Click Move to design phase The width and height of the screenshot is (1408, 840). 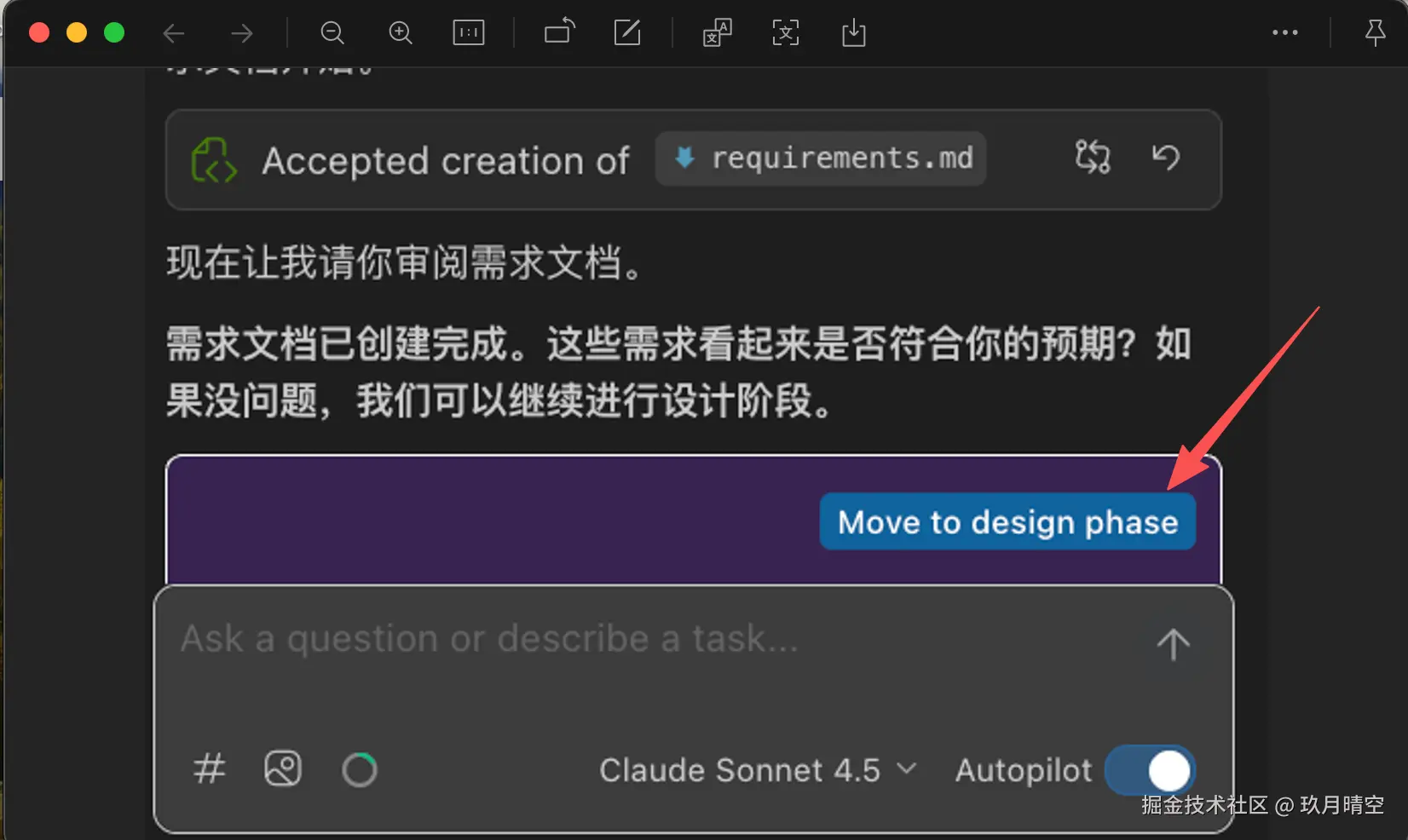[1007, 521]
